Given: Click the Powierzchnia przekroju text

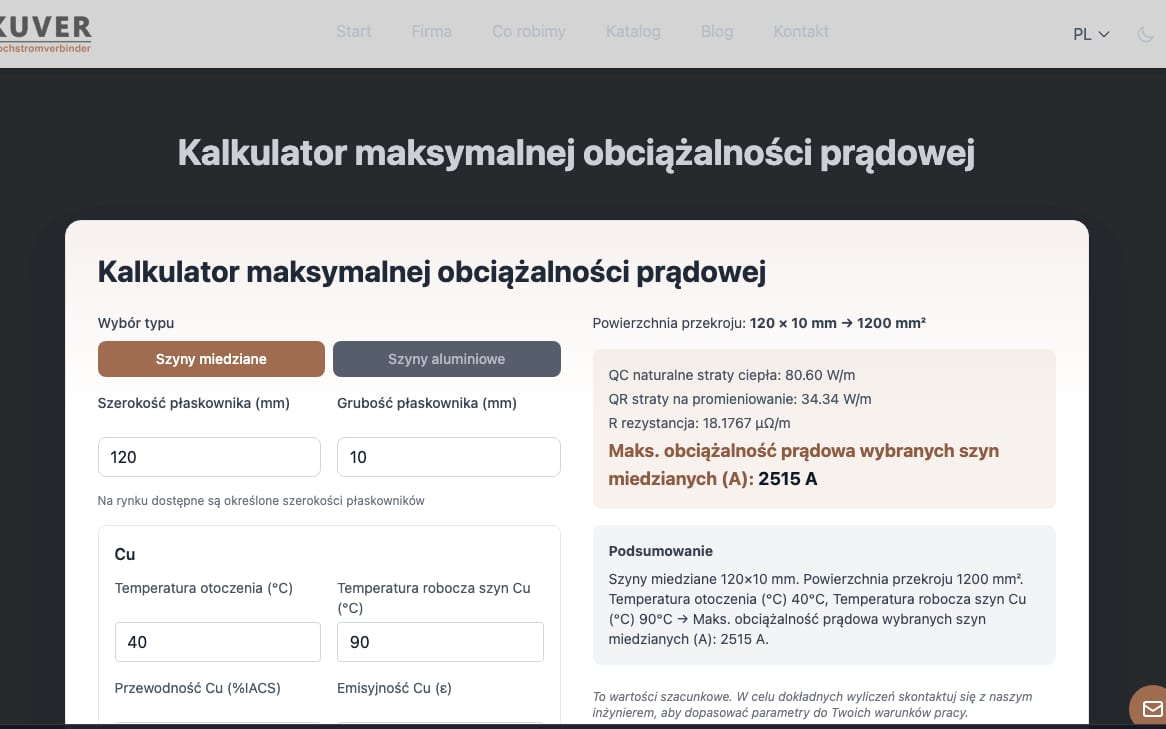Looking at the screenshot, I should 759,324.
